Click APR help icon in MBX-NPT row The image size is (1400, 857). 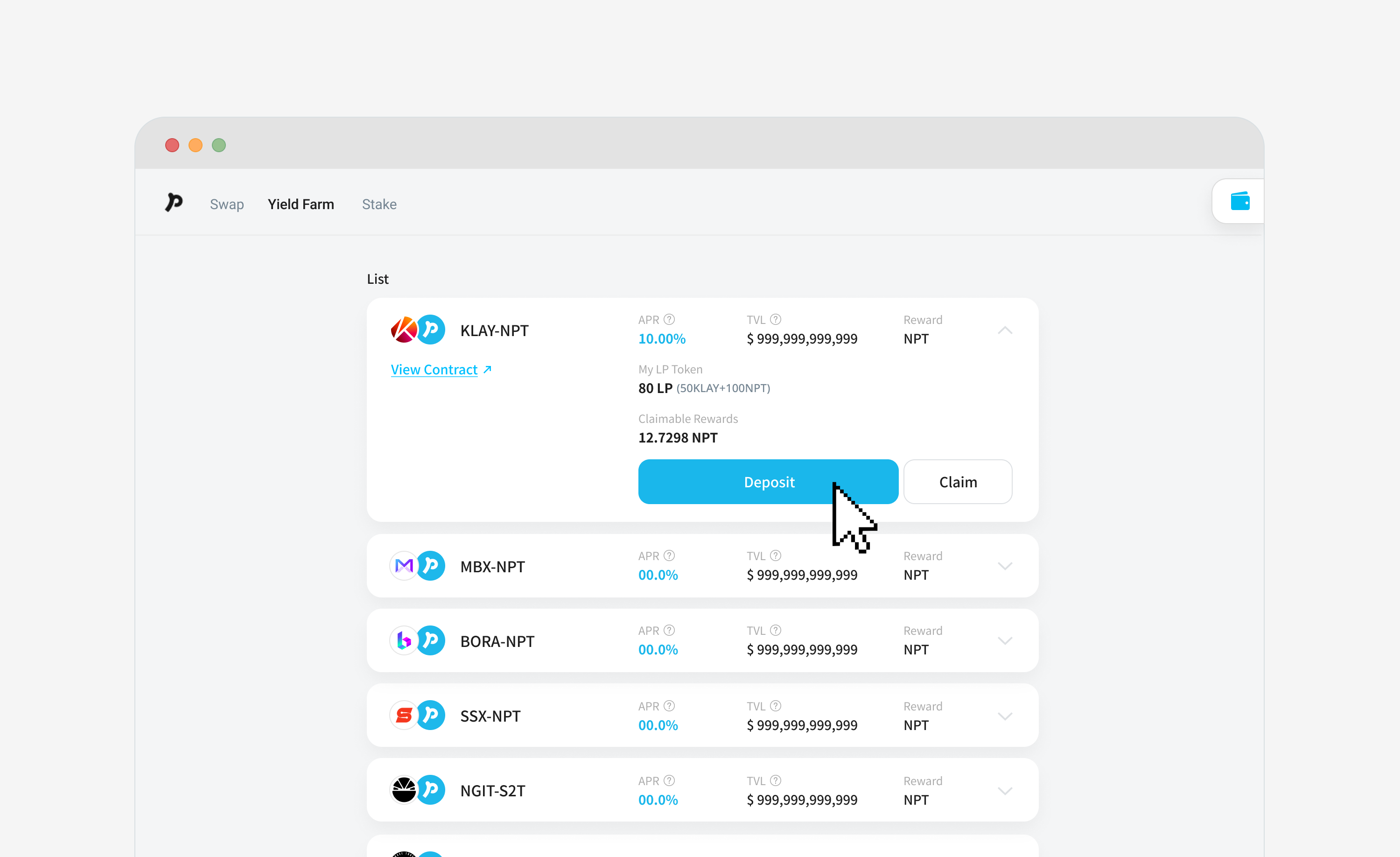point(669,556)
